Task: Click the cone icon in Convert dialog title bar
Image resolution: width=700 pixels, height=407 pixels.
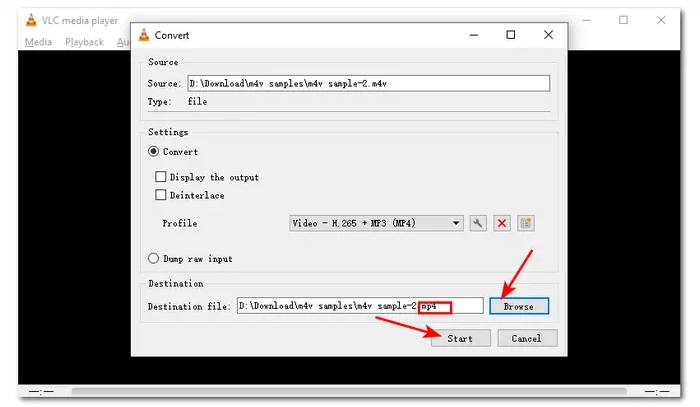Action: coord(144,35)
